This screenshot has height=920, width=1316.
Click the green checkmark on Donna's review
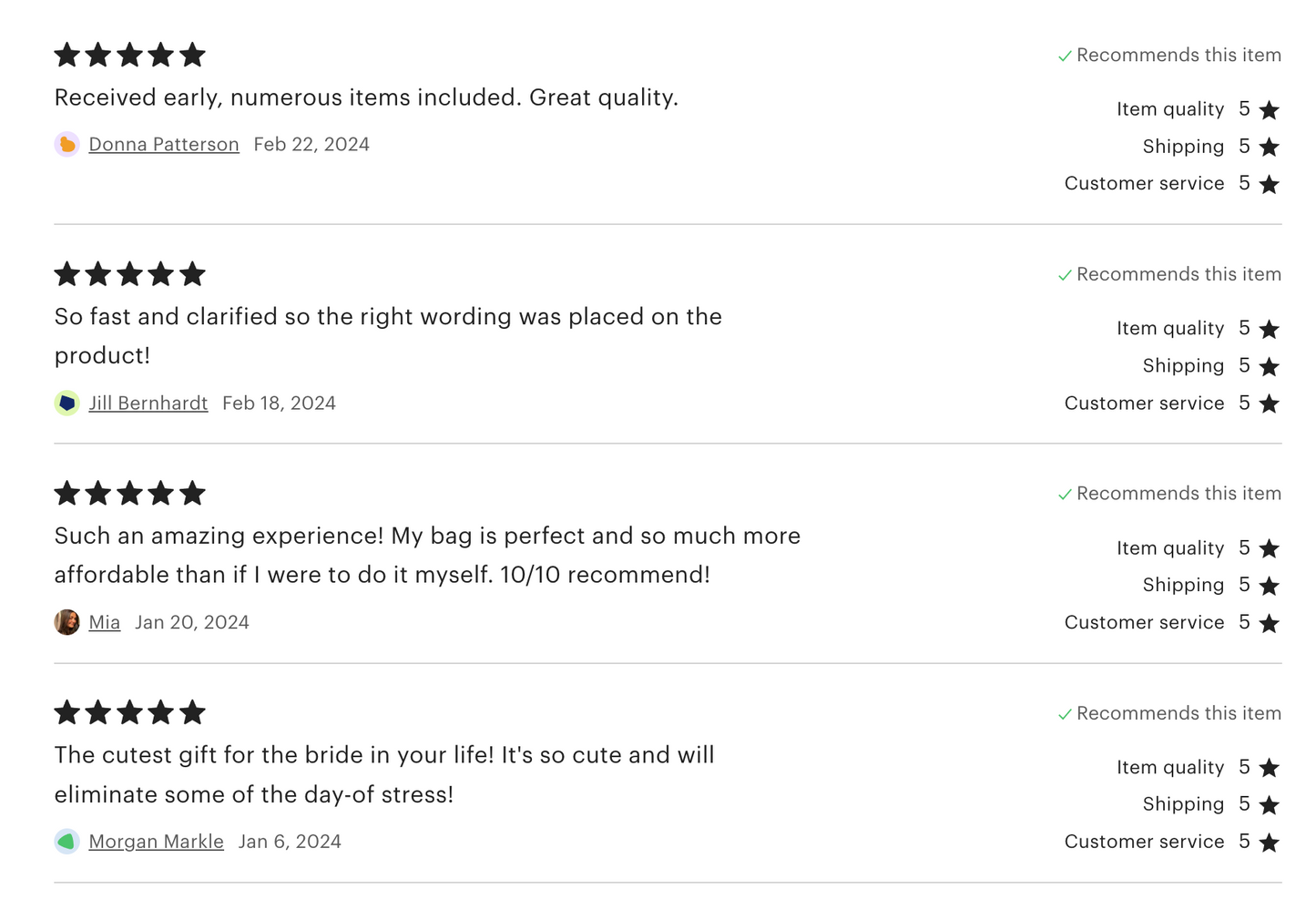[1065, 56]
